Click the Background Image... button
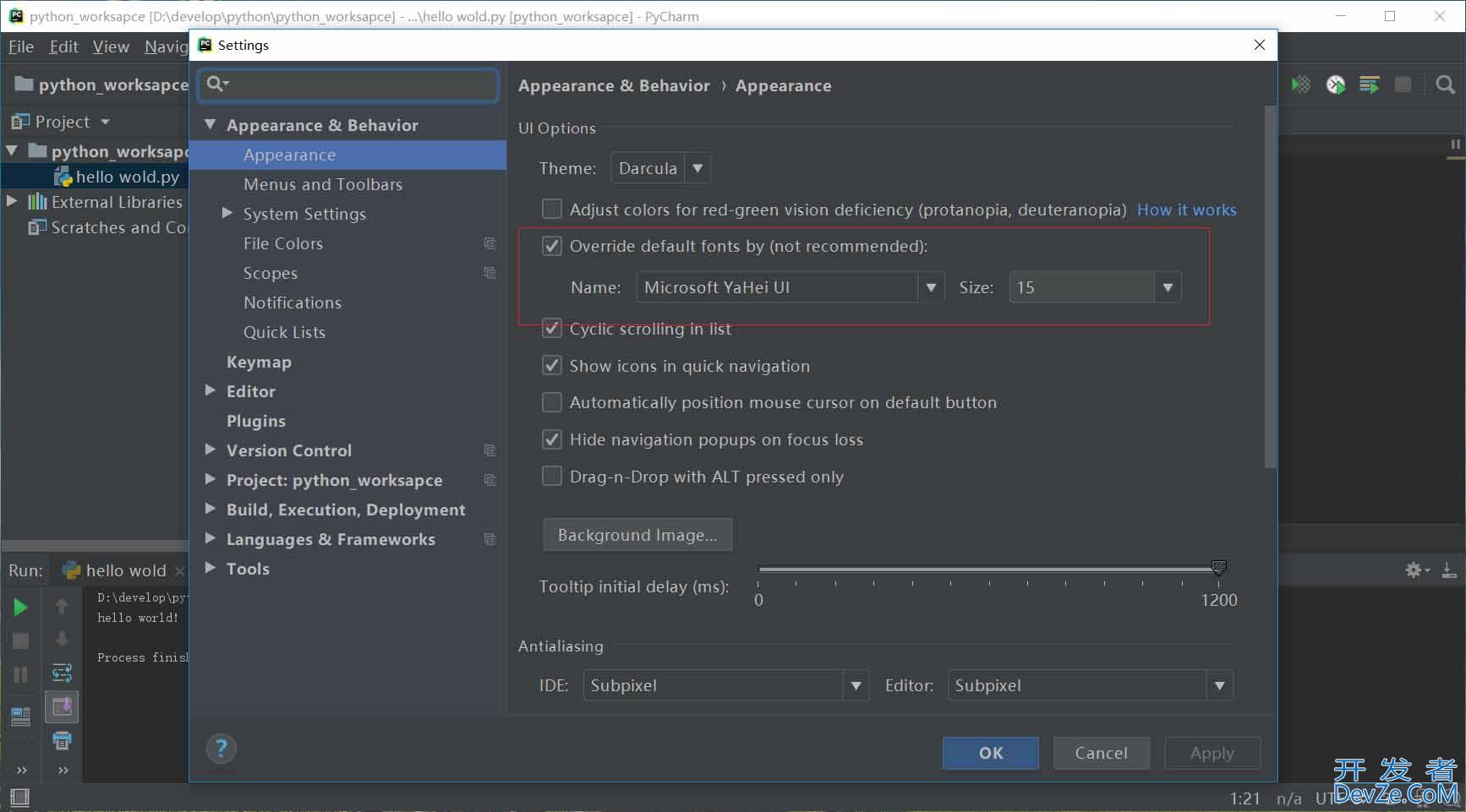The width and height of the screenshot is (1466, 812). click(637, 535)
